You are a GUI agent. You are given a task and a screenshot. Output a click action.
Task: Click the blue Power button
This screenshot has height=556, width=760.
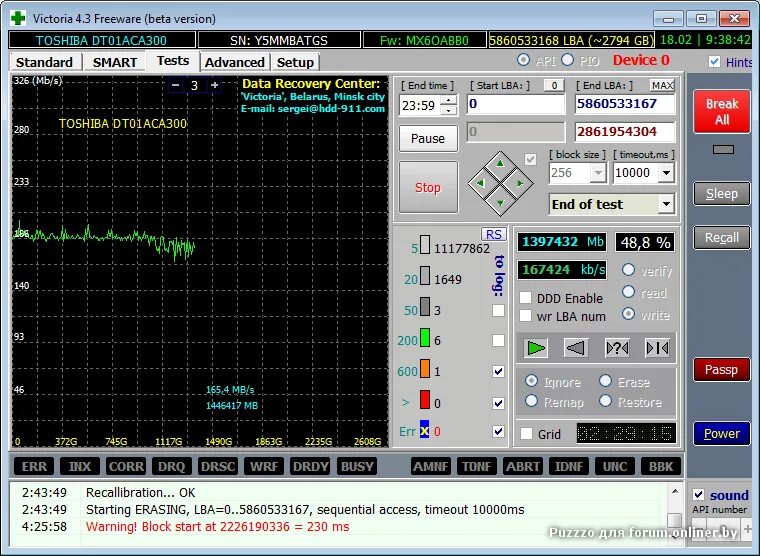(x=722, y=433)
